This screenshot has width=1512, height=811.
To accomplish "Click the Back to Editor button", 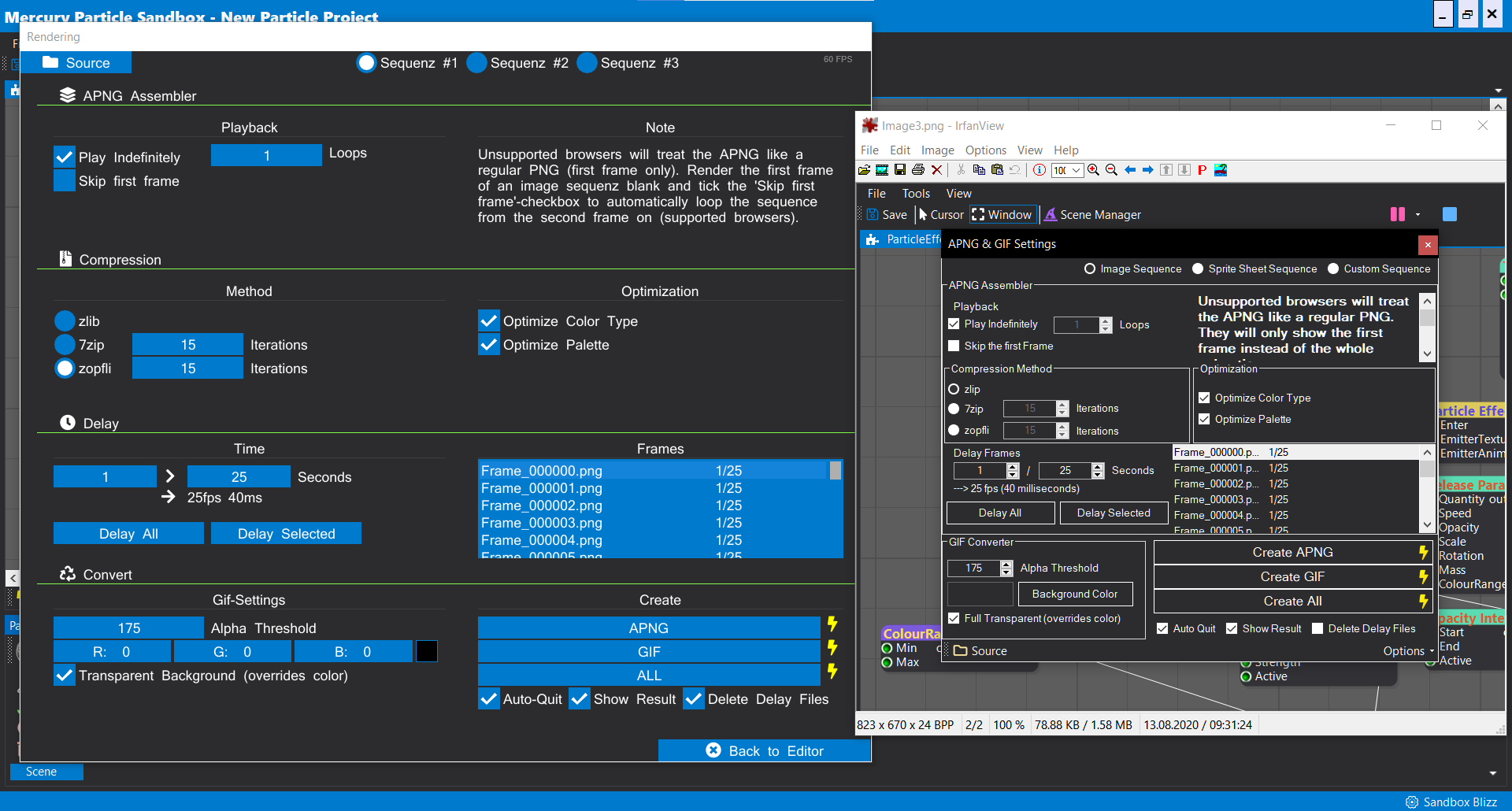I will [765, 751].
